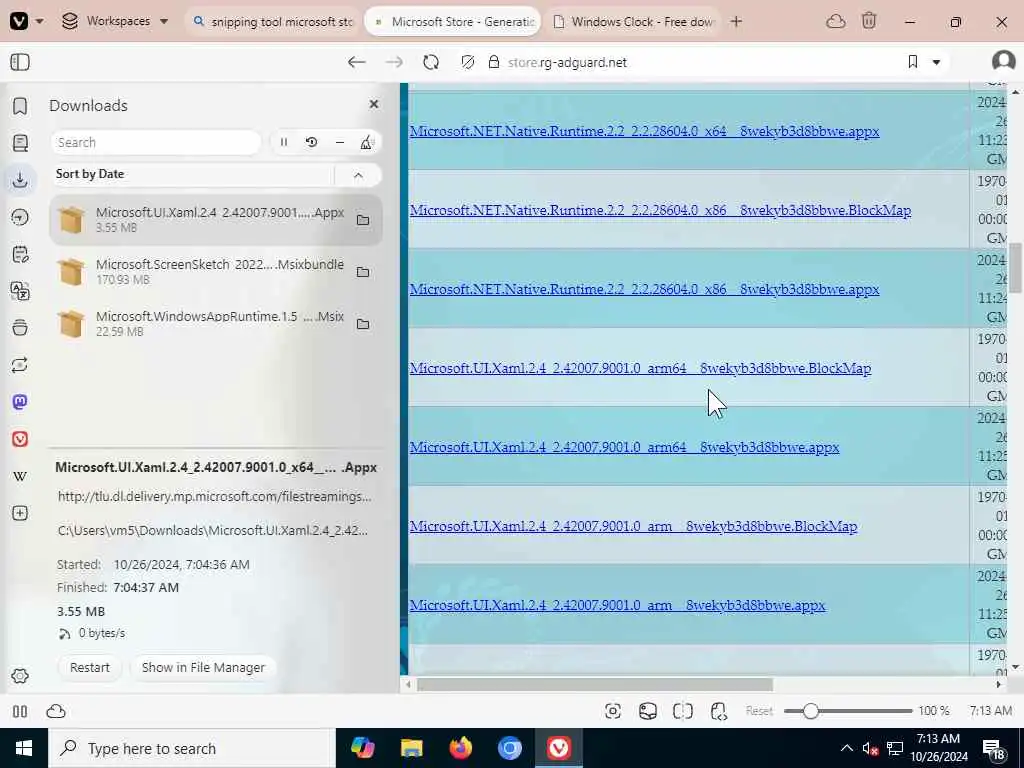Open the Window panel icon below Translate
This screenshot has height=768, width=1024.
point(20,328)
